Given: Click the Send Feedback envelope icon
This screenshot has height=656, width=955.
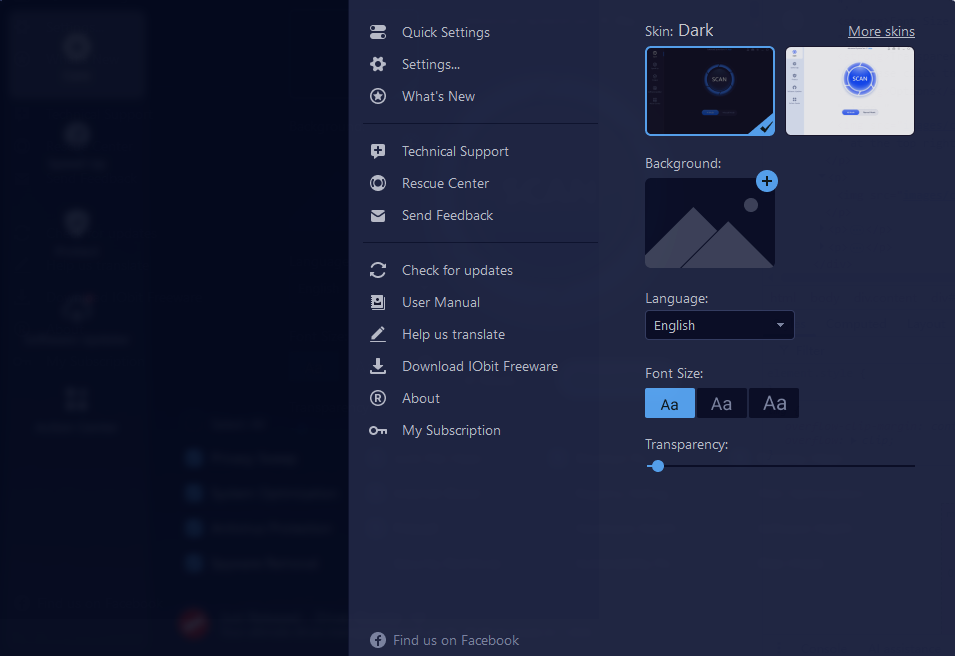Looking at the screenshot, I should click(378, 215).
